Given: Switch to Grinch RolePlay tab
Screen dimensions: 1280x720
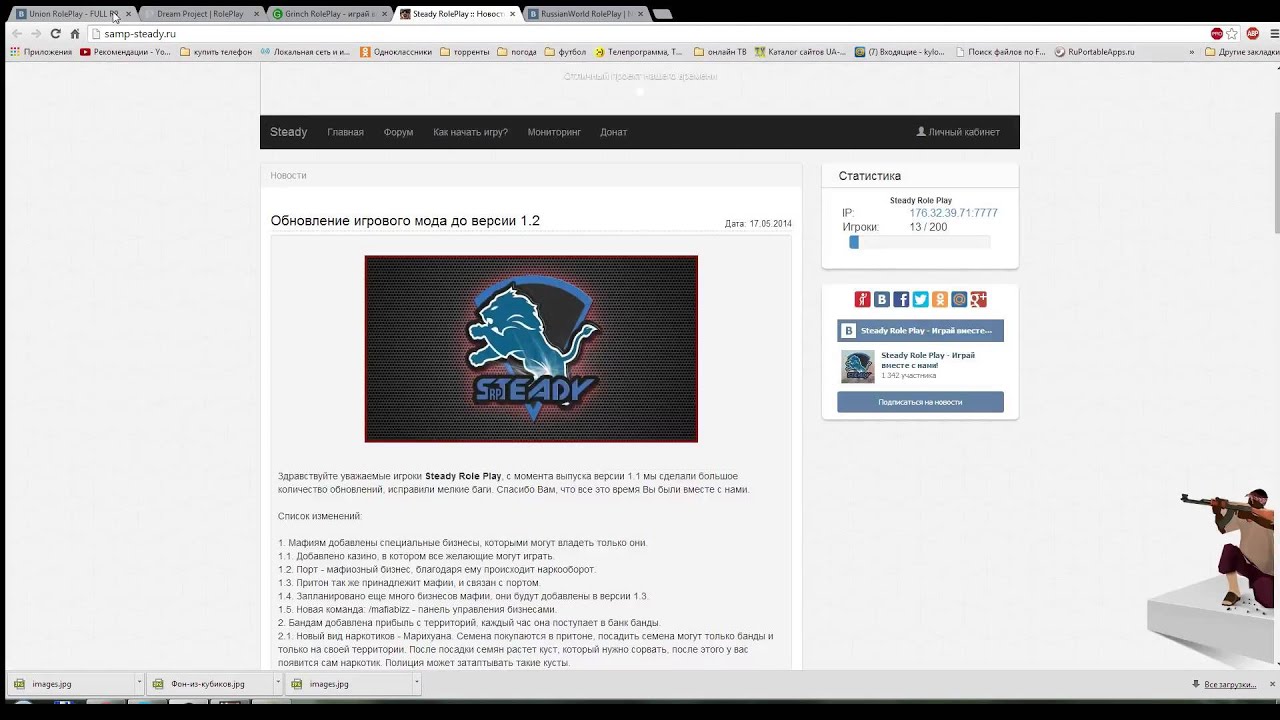Looking at the screenshot, I should point(328,14).
